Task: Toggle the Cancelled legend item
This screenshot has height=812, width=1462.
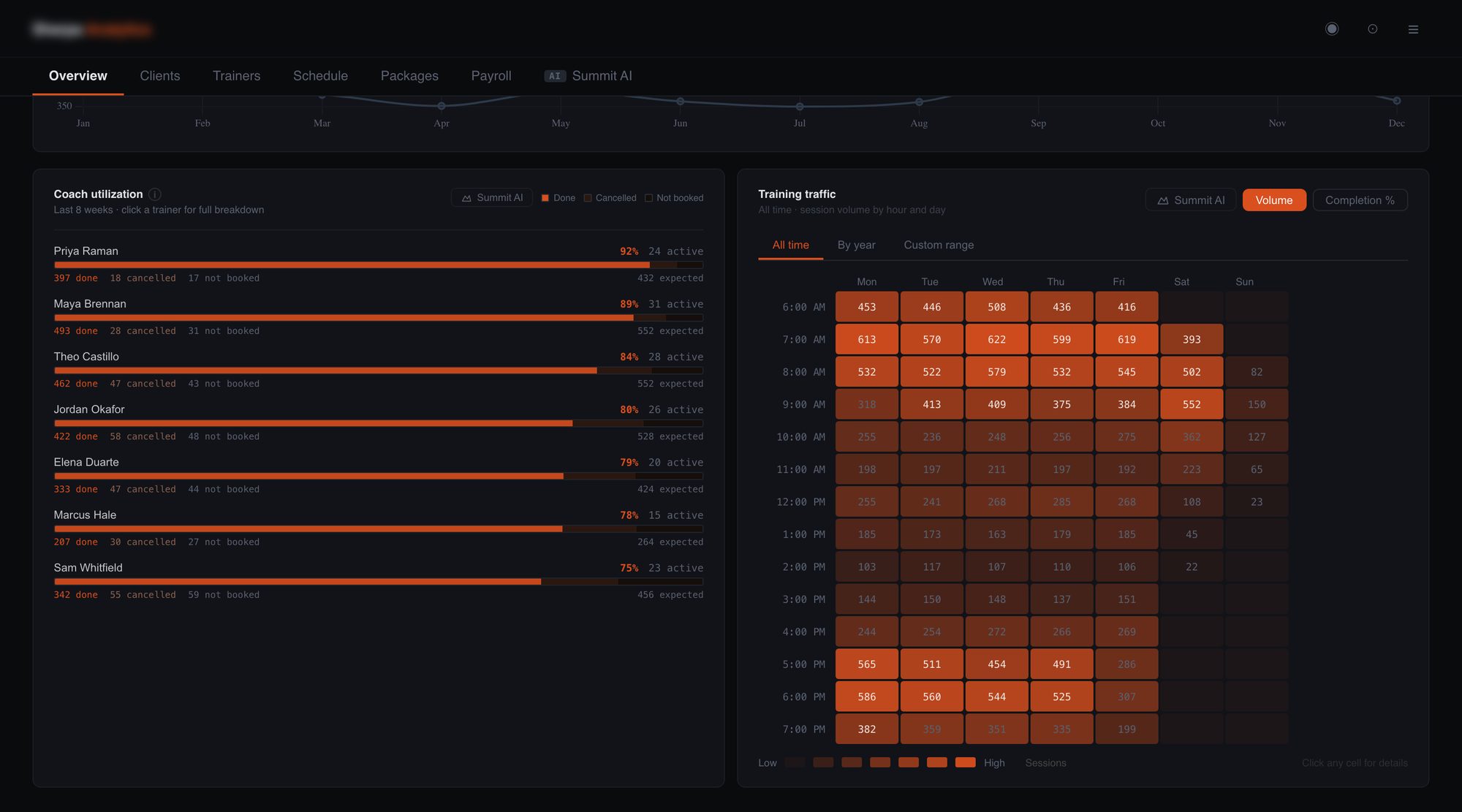Action: (610, 198)
